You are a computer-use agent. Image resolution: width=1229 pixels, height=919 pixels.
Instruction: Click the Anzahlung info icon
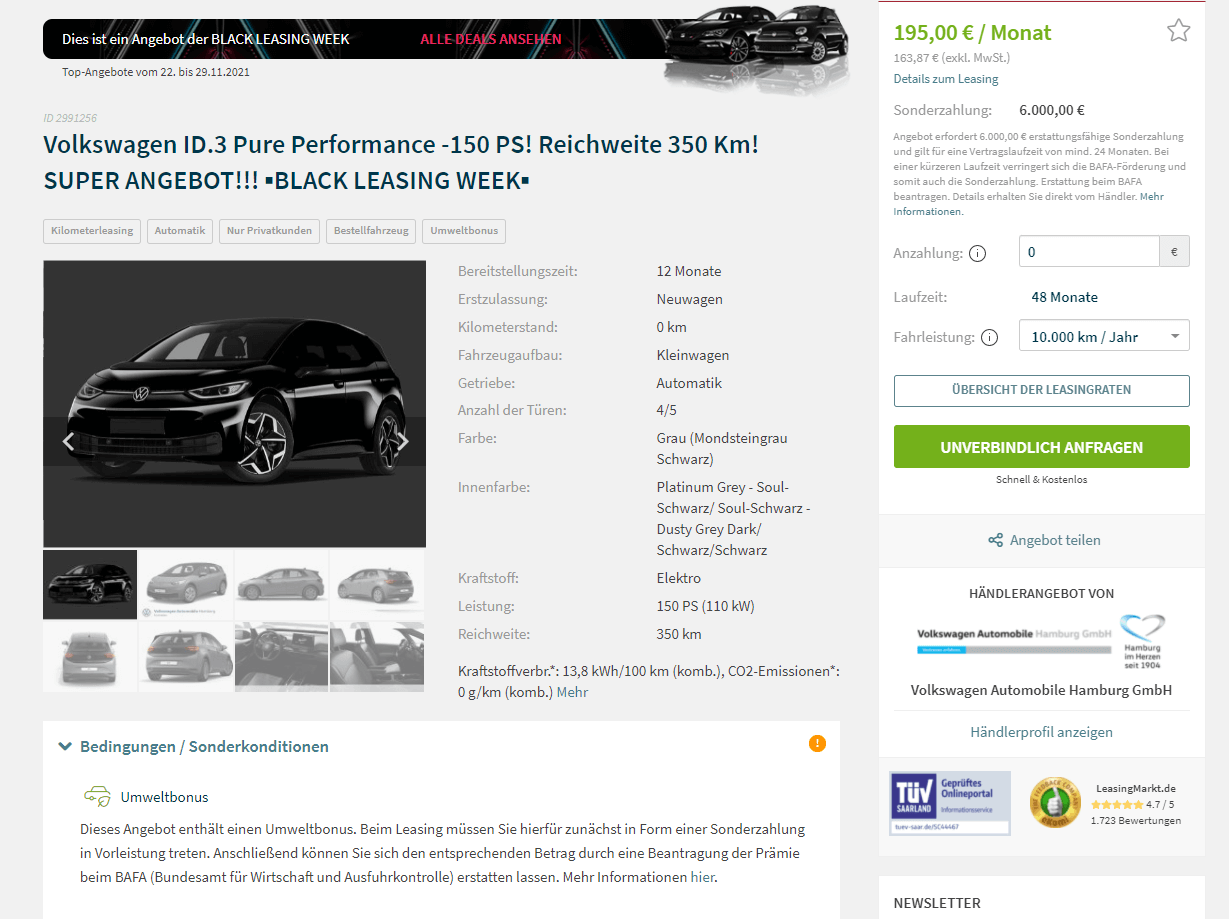pyautogui.click(x=978, y=254)
